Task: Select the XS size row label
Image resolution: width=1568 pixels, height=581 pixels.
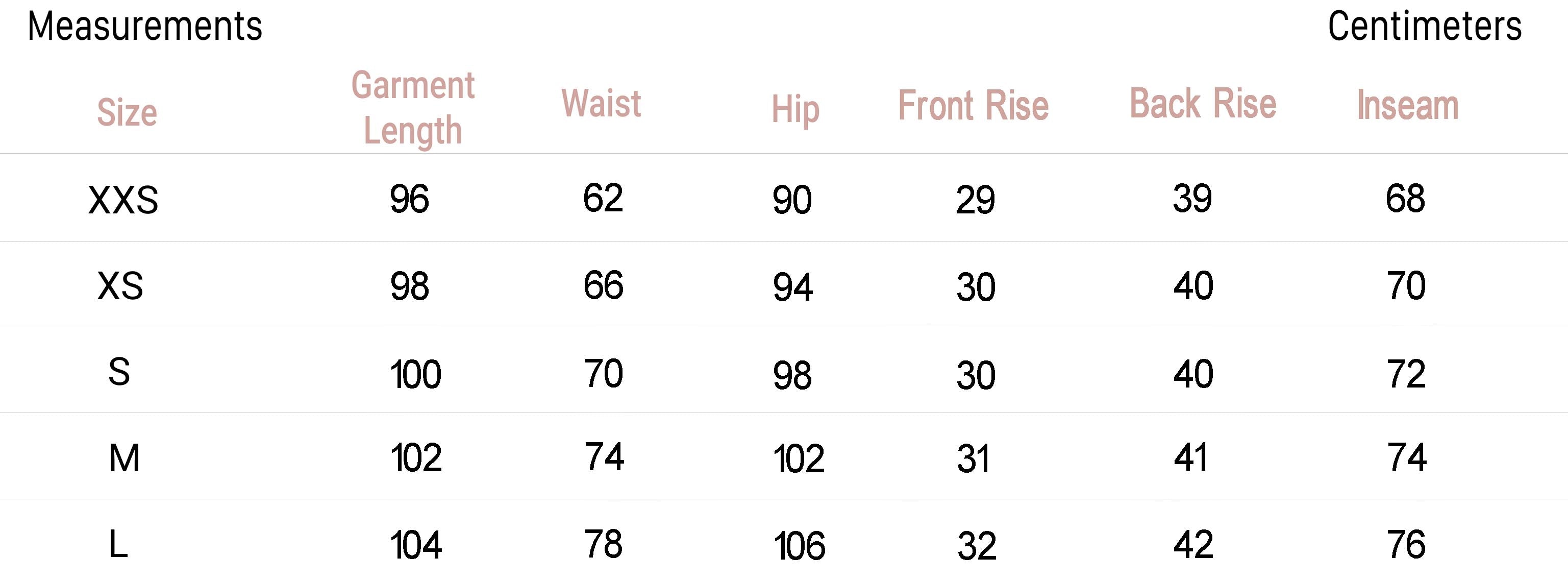Action: coord(120,285)
